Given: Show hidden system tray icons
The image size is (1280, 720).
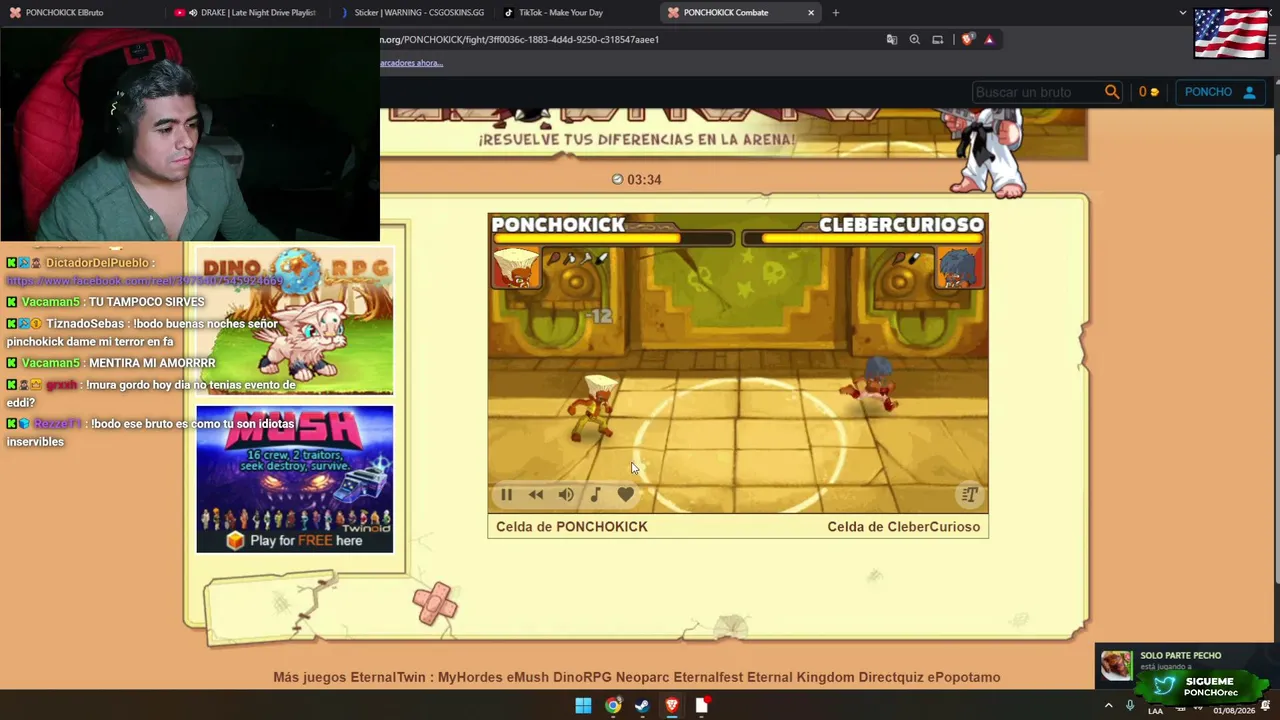Looking at the screenshot, I should (1108, 706).
